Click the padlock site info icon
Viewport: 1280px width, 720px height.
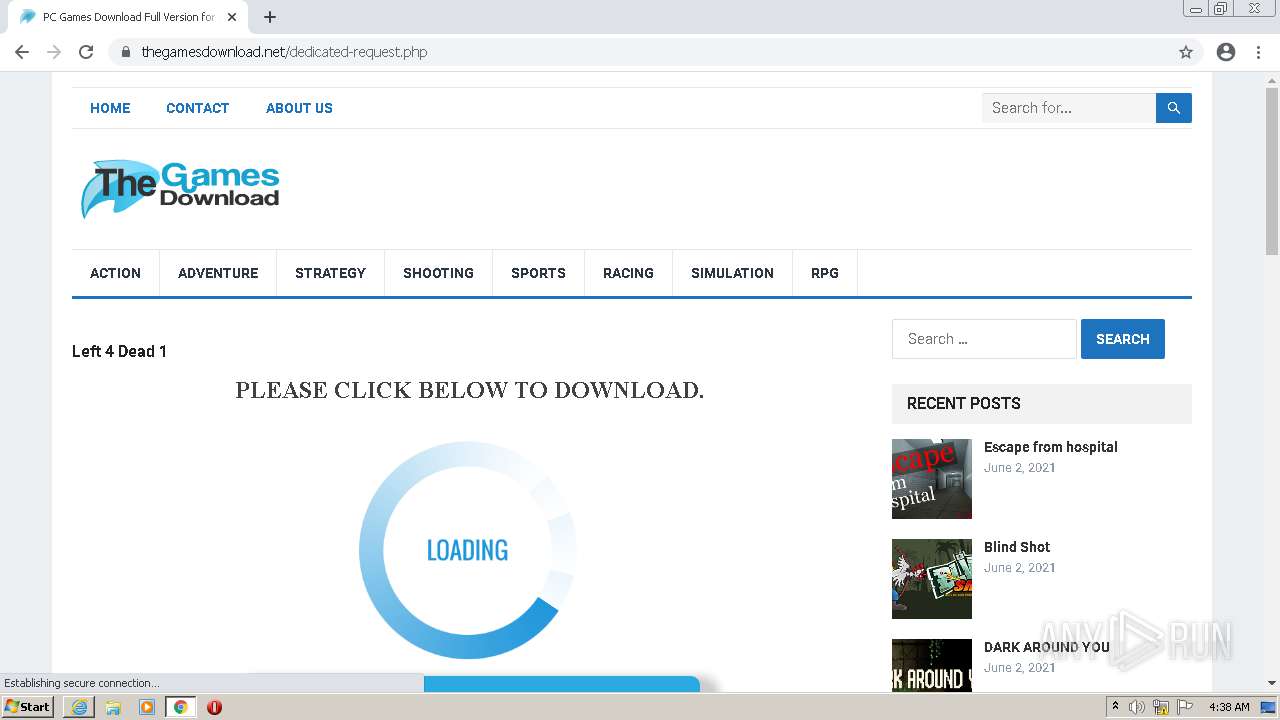tap(126, 52)
